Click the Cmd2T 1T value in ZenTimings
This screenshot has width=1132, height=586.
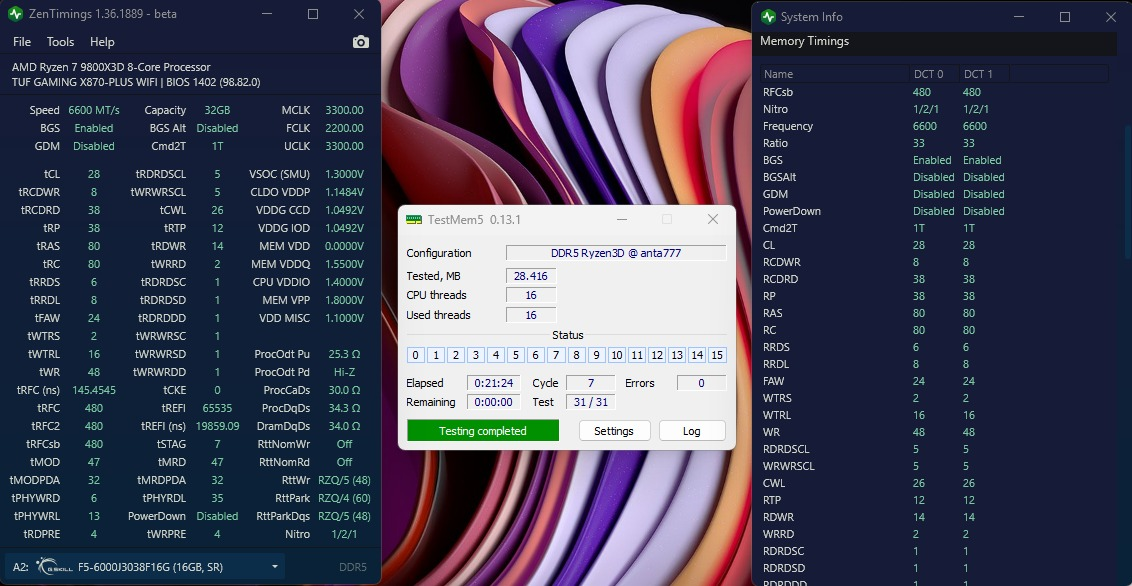coord(217,146)
